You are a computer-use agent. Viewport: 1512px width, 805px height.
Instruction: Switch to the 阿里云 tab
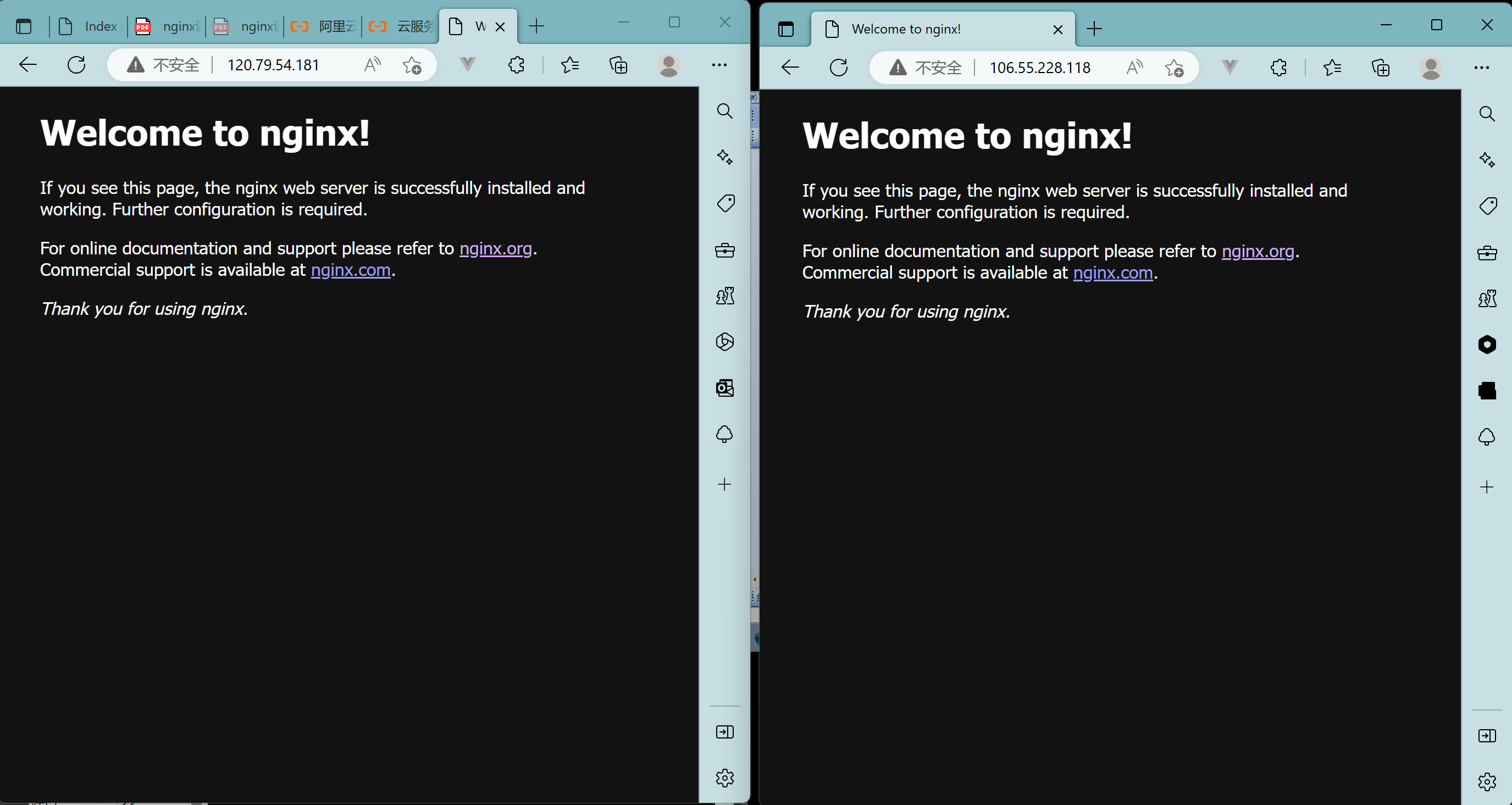(x=323, y=26)
